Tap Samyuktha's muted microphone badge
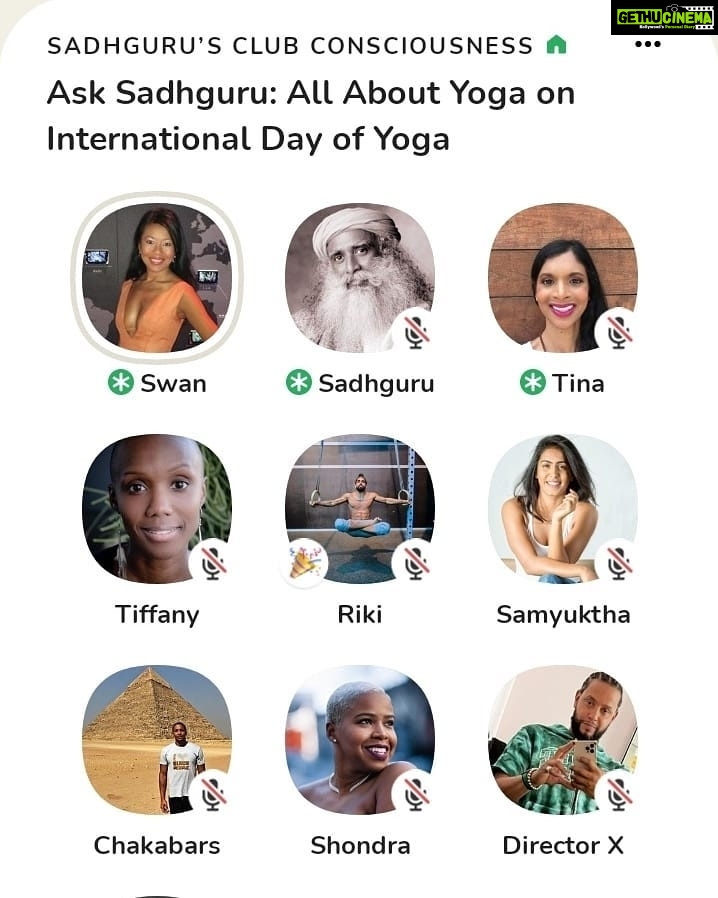 (620, 563)
